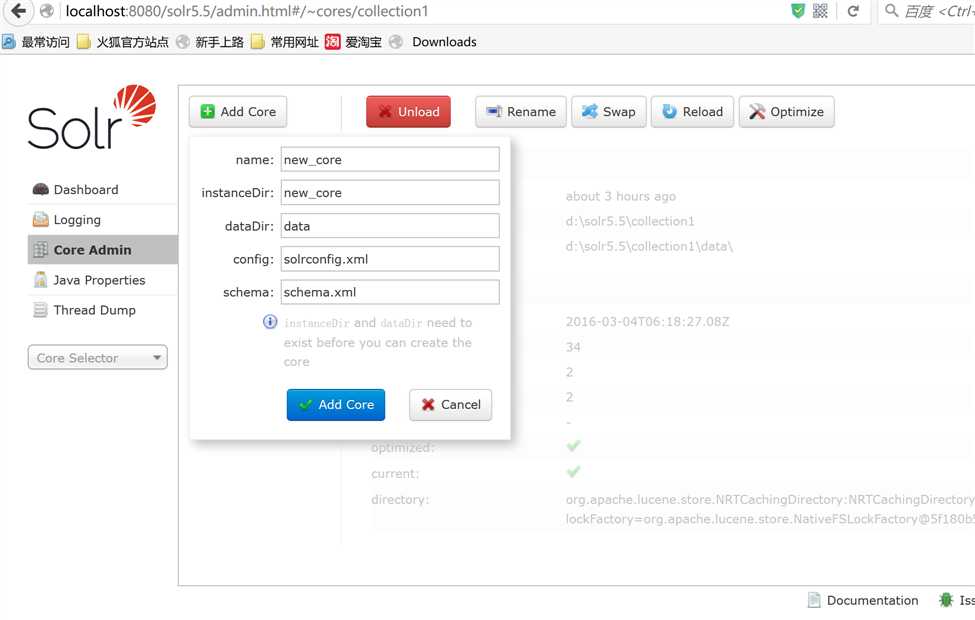Viewport: 975px width, 620px height.
Task: Click the Optimize hammer icon
Action: coord(757,111)
